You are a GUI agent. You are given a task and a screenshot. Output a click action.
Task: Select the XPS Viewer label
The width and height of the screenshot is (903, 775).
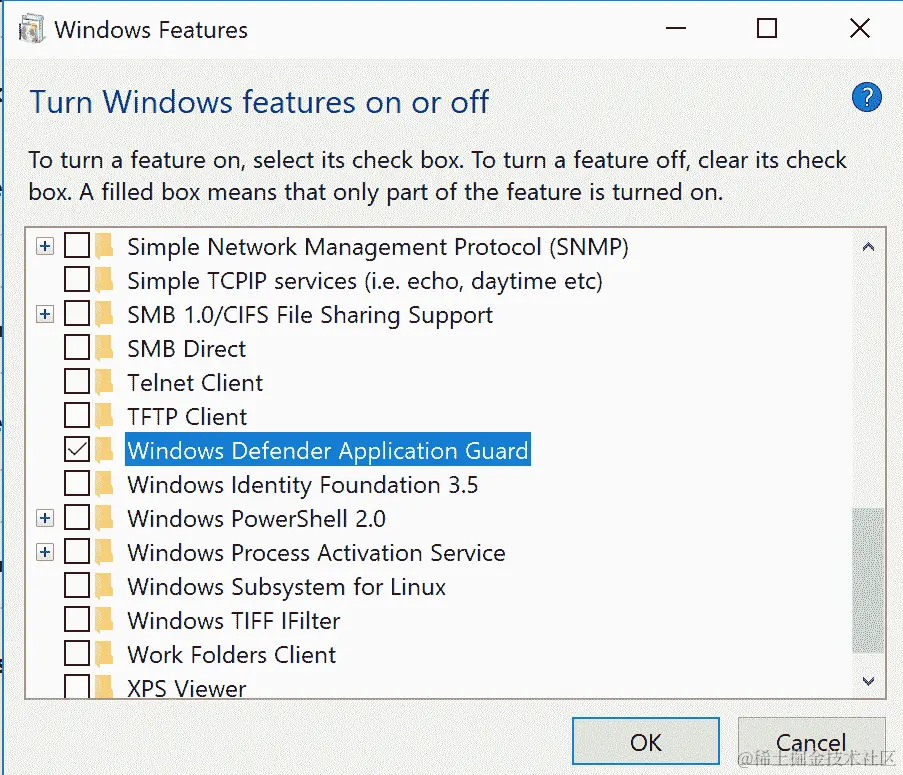tap(187, 688)
